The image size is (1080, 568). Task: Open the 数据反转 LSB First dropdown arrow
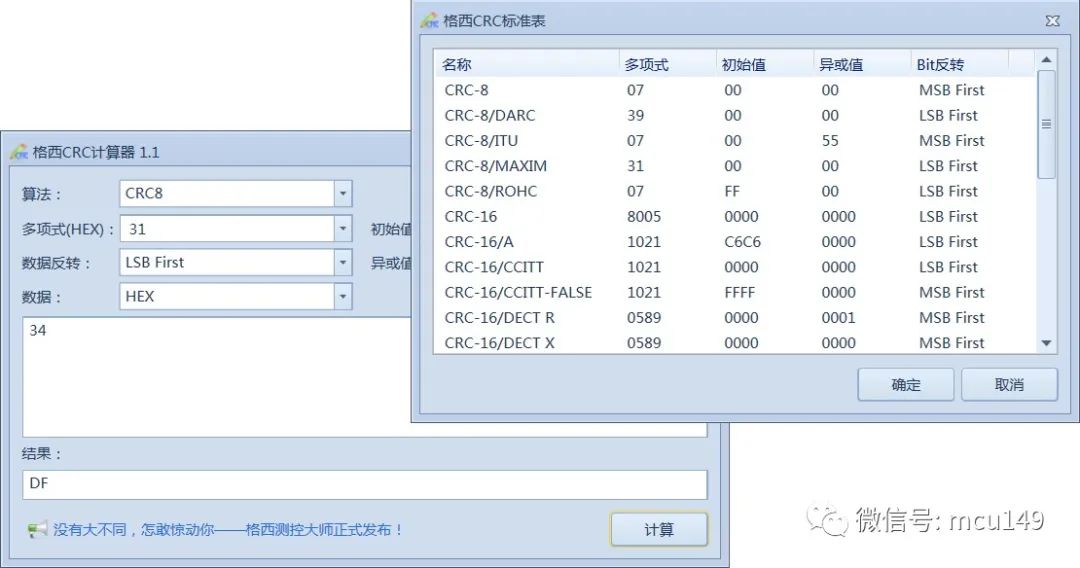tap(343, 262)
